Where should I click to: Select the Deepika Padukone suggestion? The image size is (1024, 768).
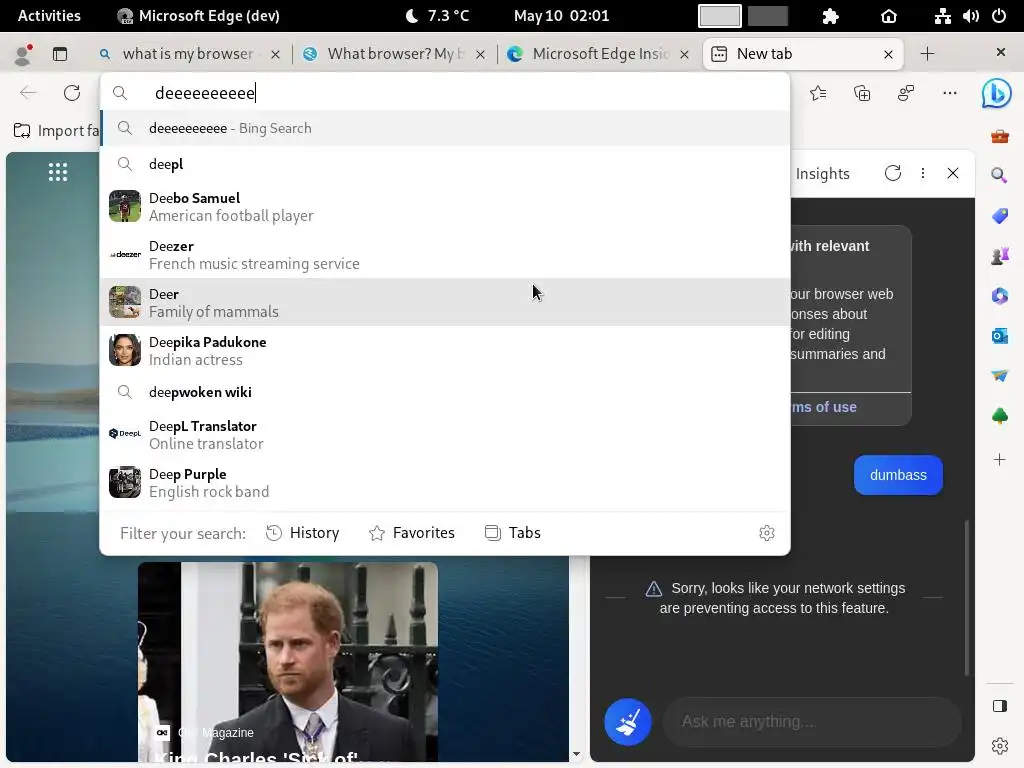[445, 351]
